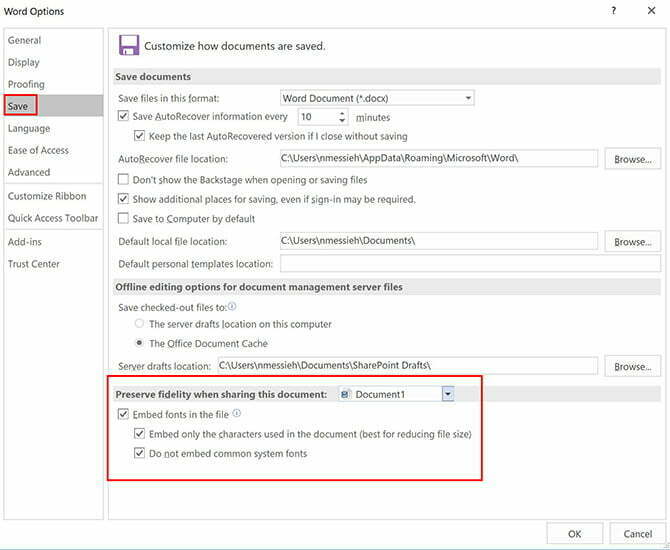Browse for server drafts location
The width and height of the screenshot is (670, 550).
click(x=632, y=366)
